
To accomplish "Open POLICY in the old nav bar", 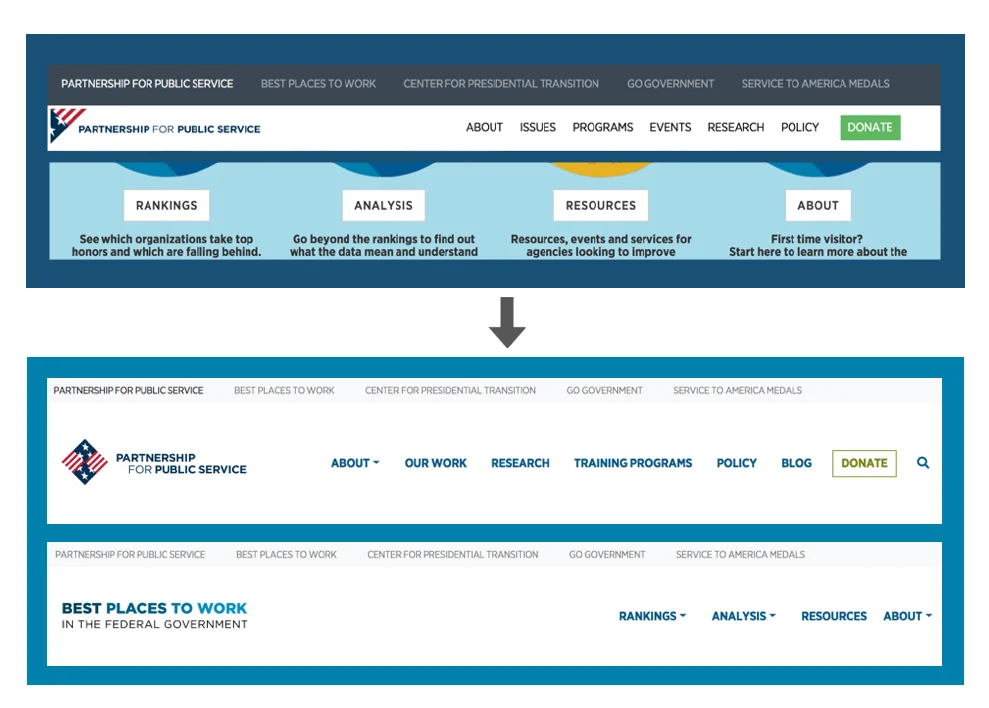I will [800, 127].
